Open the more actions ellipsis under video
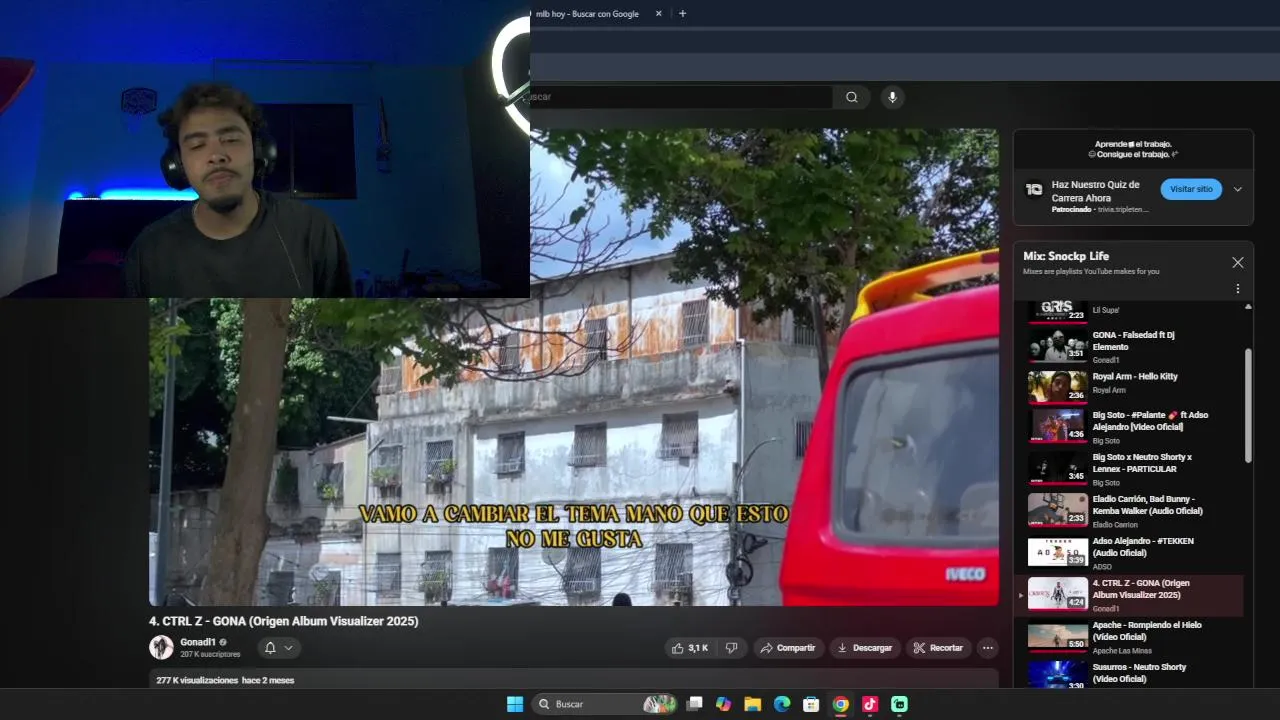This screenshot has width=1280, height=720. (987, 648)
